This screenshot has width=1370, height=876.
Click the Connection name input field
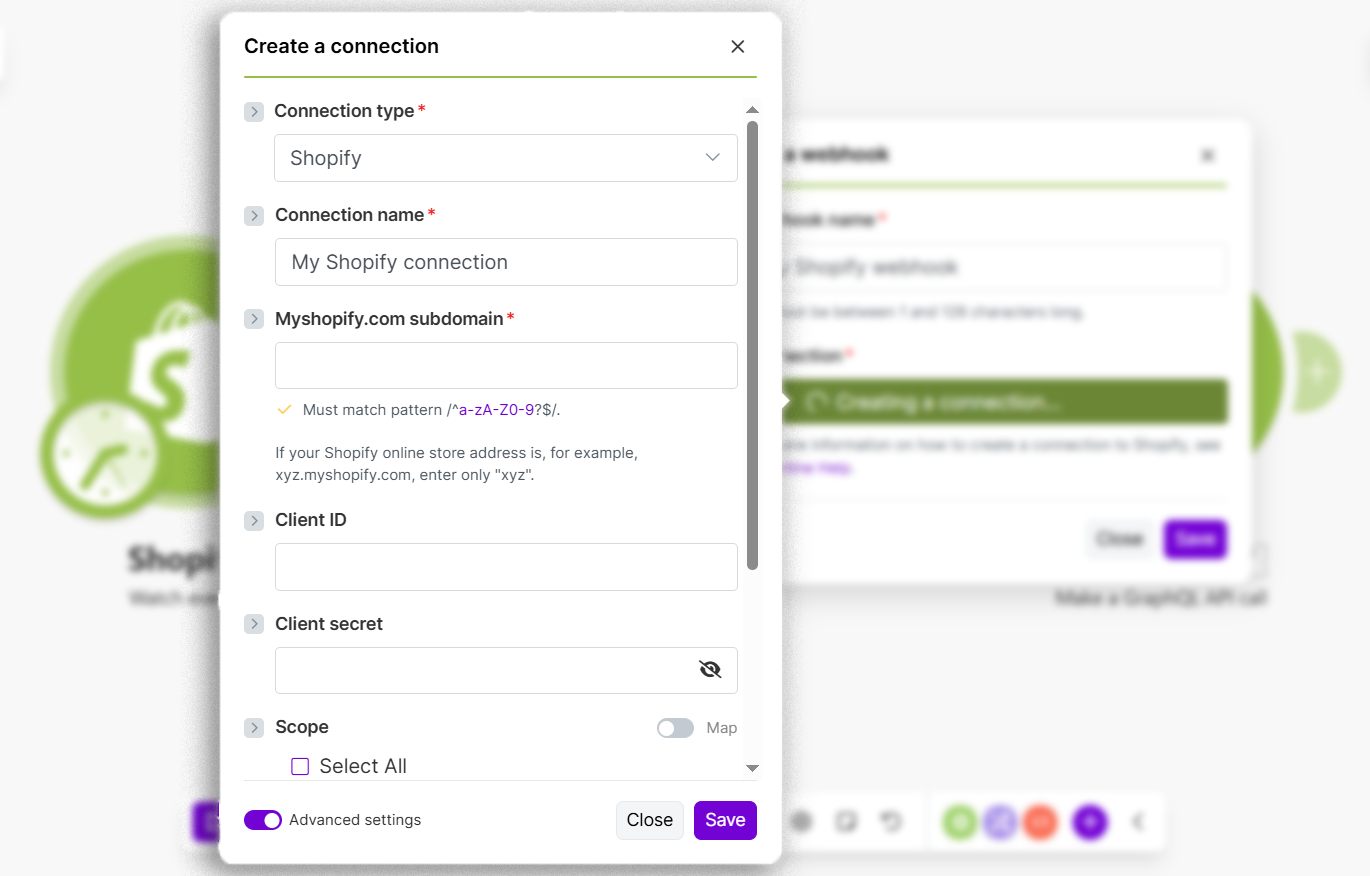(506, 262)
